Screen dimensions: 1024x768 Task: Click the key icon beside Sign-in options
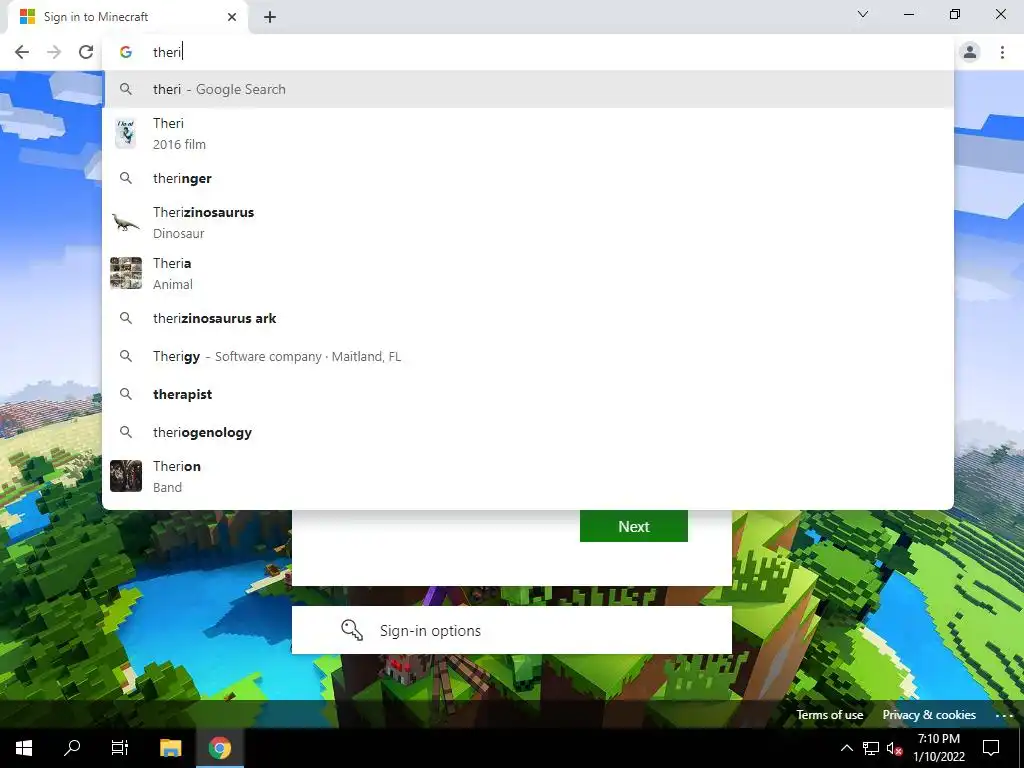pyautogui.click(x=352, y=630)
